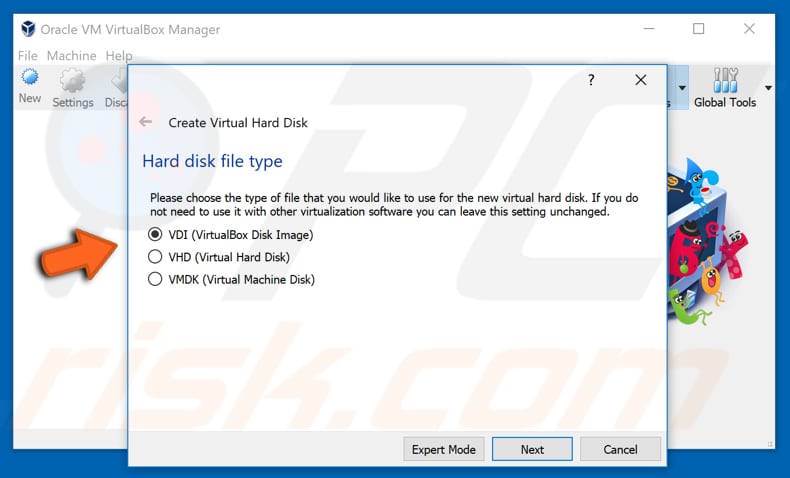790x478 pixels.
Task: Expand the Machine Tools dropdown arrow
Action: pyautogui.click(x=682, y=88)
